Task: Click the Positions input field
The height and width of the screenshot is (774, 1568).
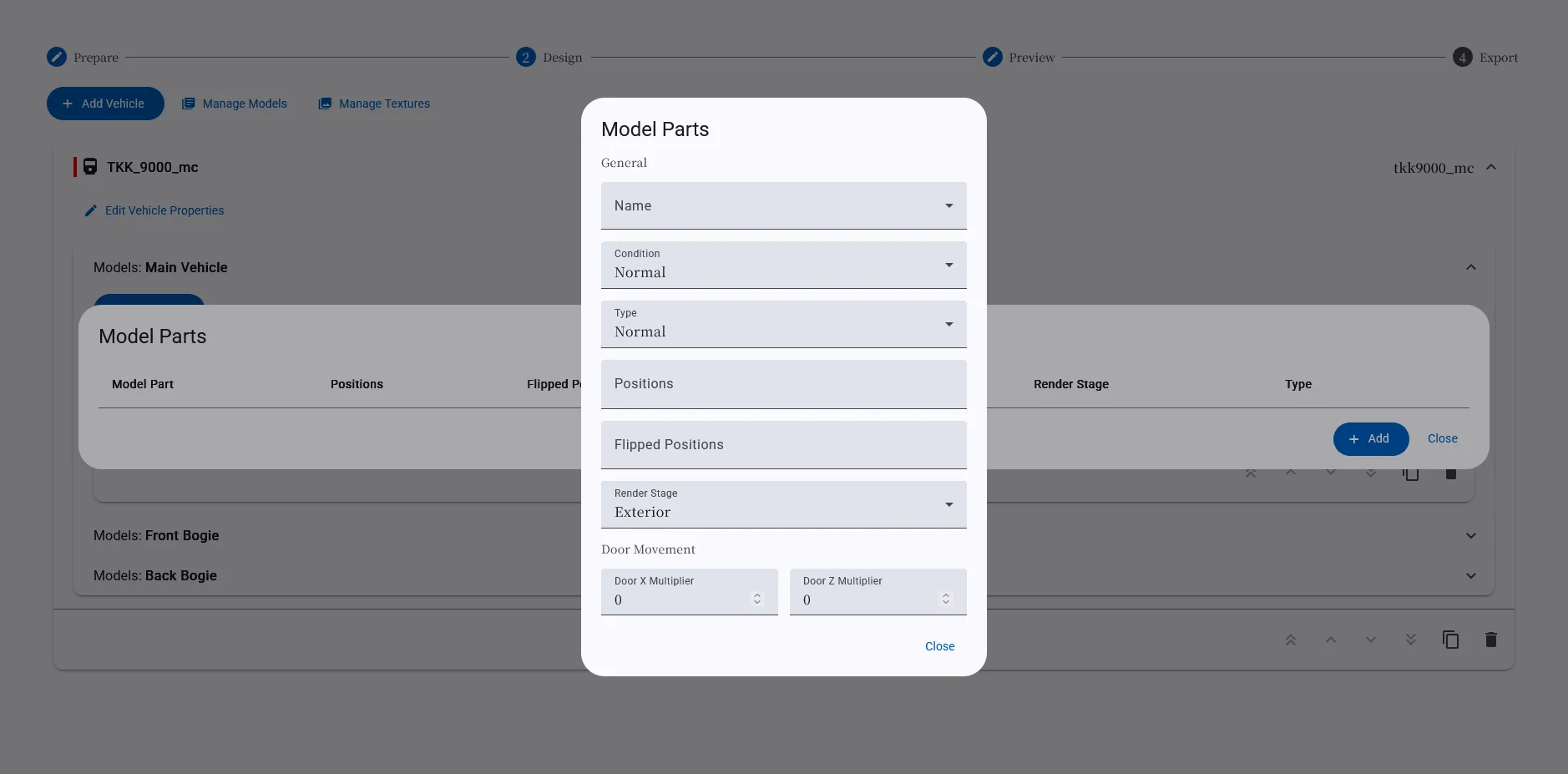Action: pos(782,384)
